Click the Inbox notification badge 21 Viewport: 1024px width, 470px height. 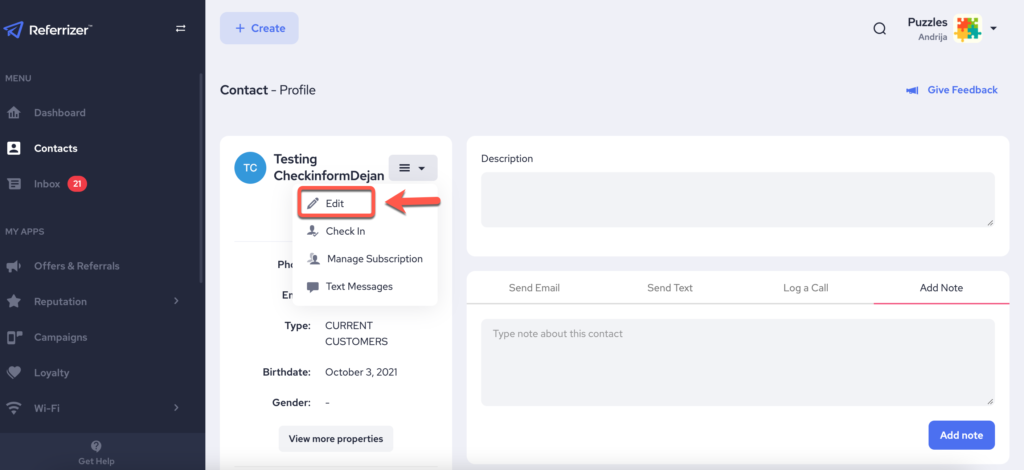pos(77,184)
